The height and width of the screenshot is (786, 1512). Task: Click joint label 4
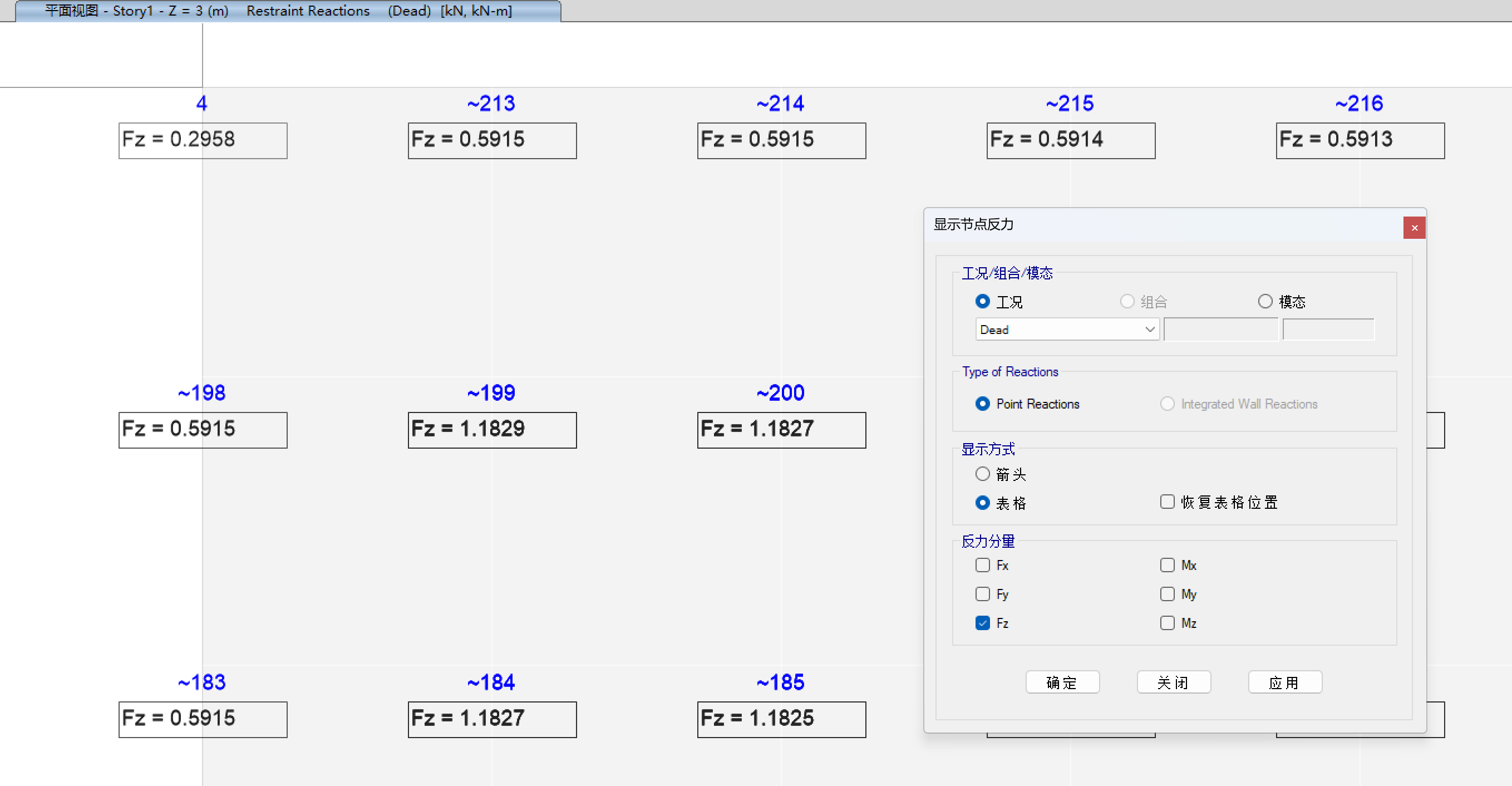202,104
